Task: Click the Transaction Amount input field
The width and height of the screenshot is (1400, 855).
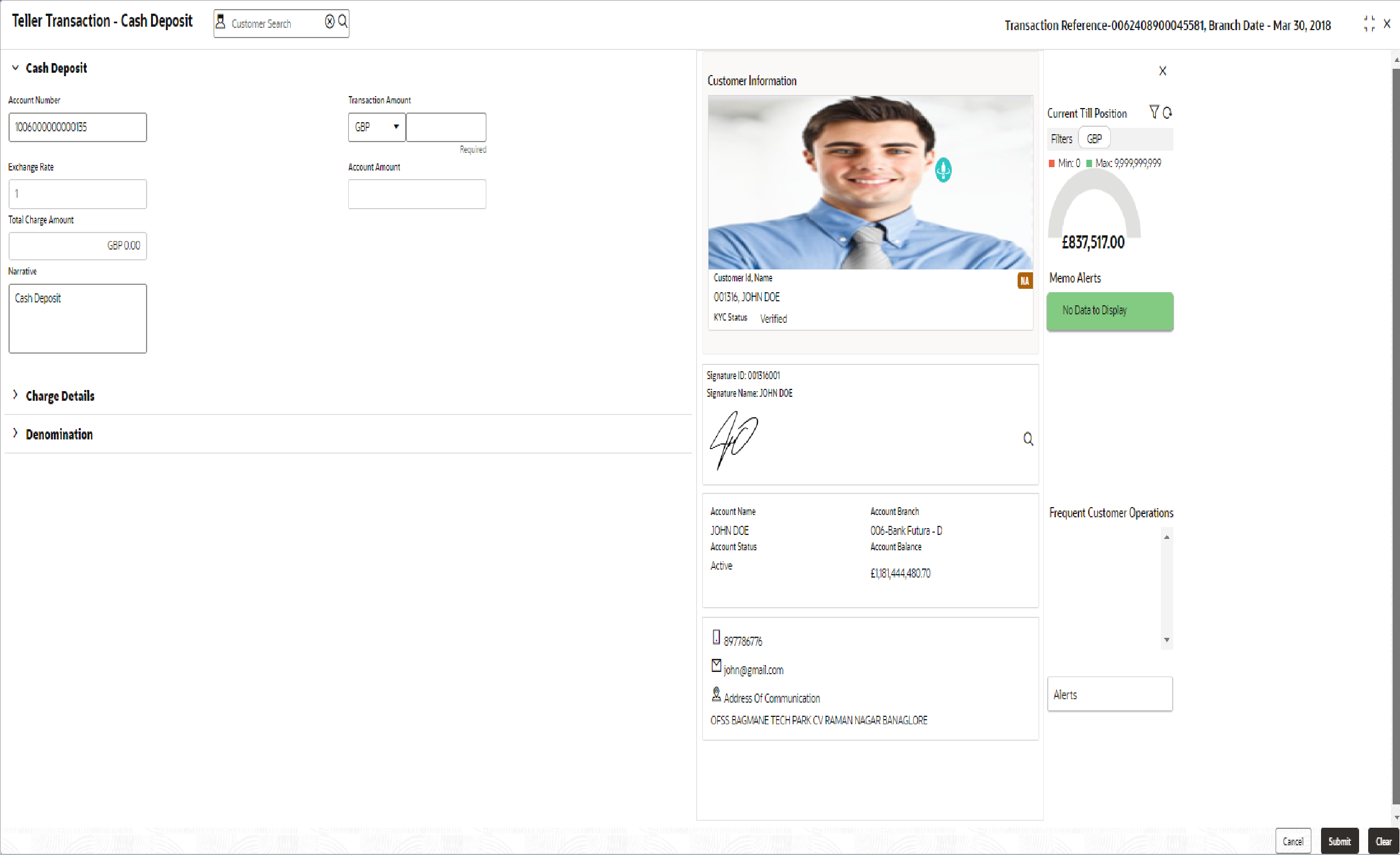Action: (x=446, y=127)
